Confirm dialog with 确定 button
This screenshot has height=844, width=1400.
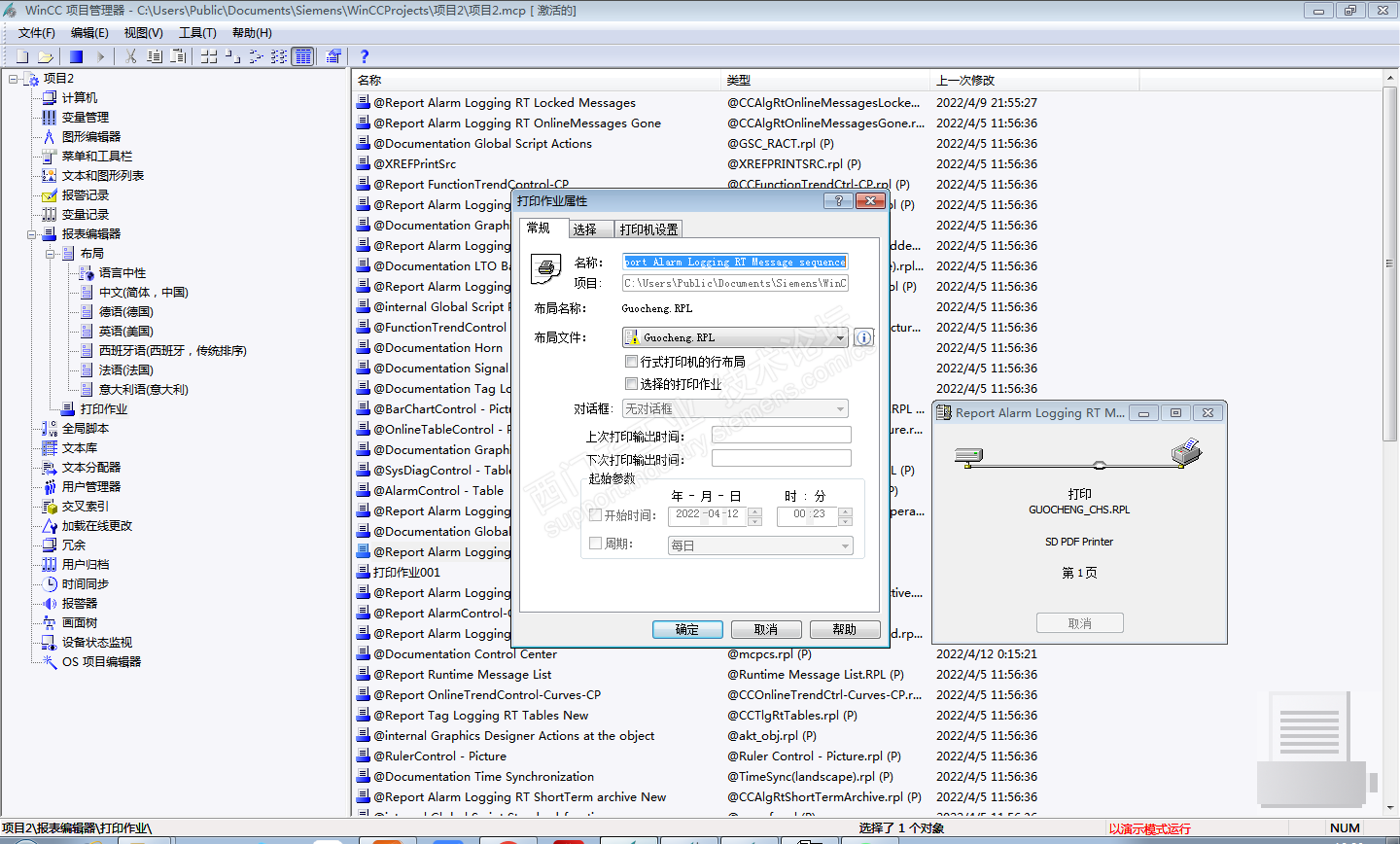[x=687, y=629]
